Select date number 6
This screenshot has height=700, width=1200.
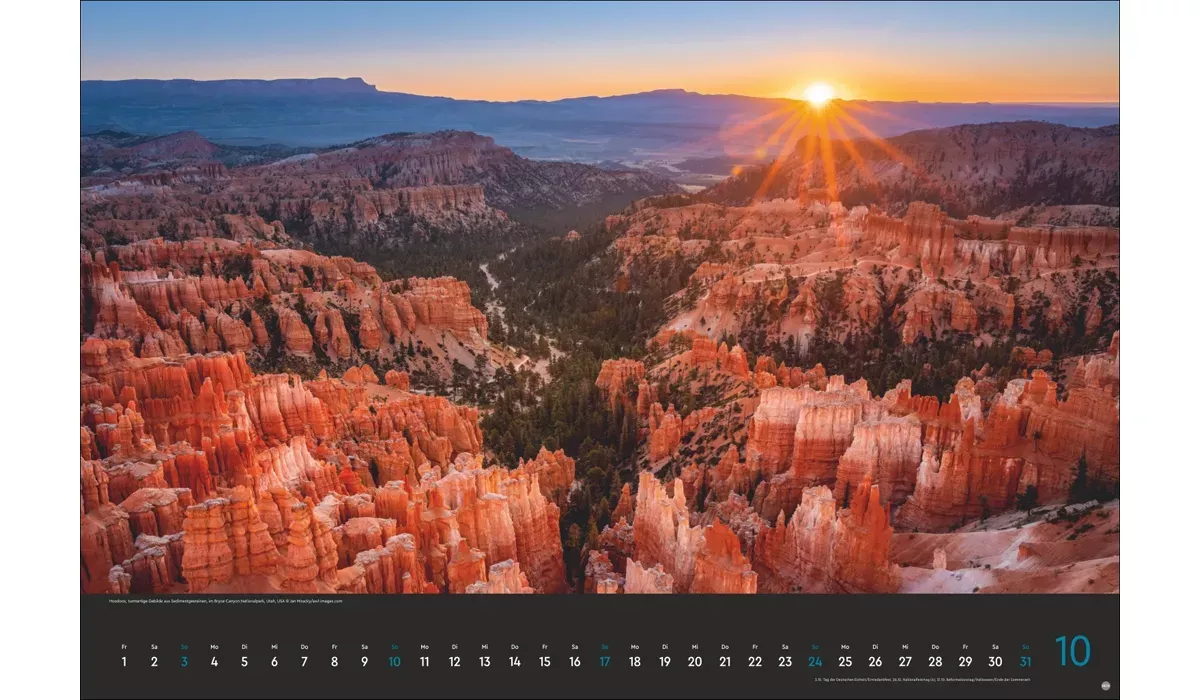click(x=274, y=662)
